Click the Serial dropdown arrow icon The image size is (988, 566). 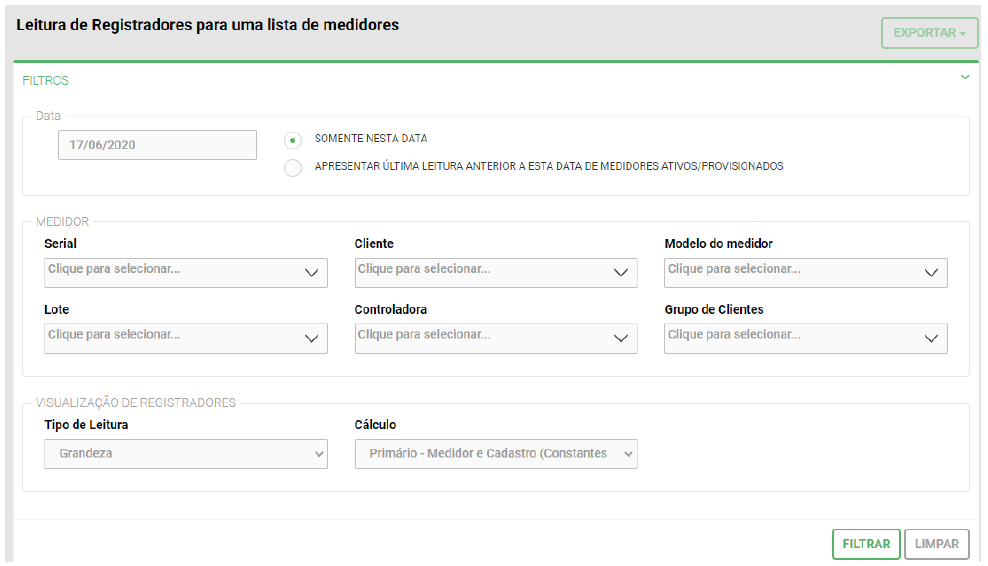[310, 273]
